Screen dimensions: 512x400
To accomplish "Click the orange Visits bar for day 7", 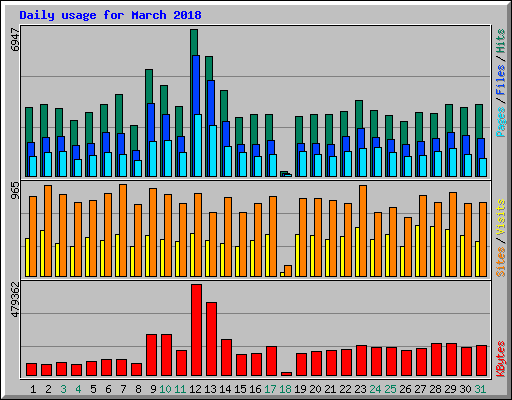I will click(x=123, y=230).
